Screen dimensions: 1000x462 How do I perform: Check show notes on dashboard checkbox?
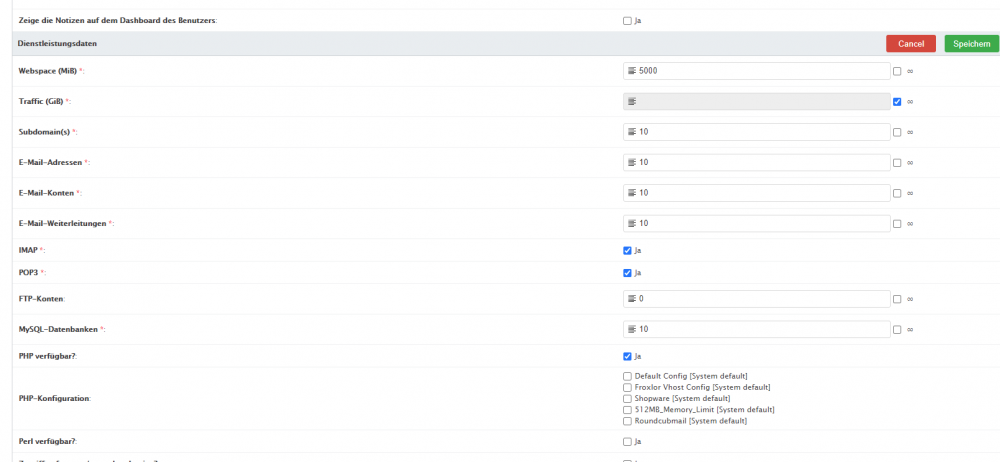627,20
